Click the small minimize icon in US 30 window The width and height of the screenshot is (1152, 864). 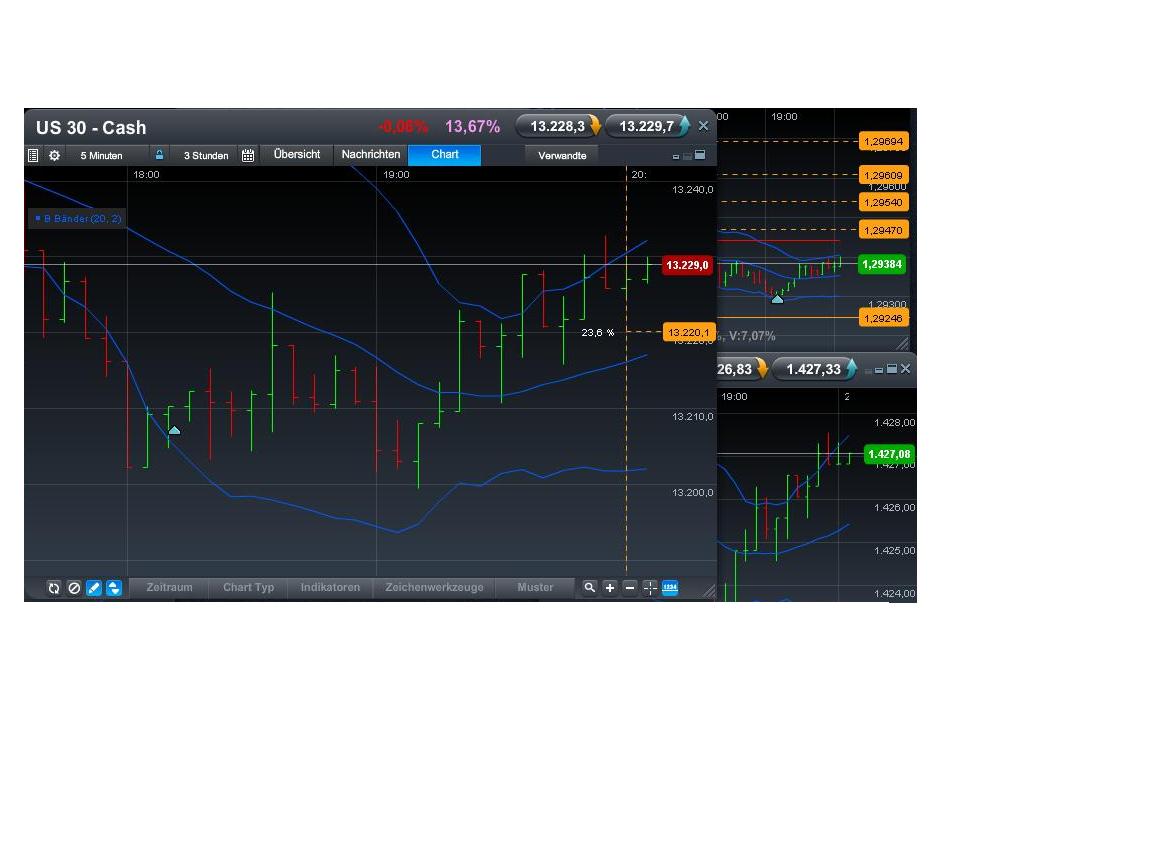676,156
